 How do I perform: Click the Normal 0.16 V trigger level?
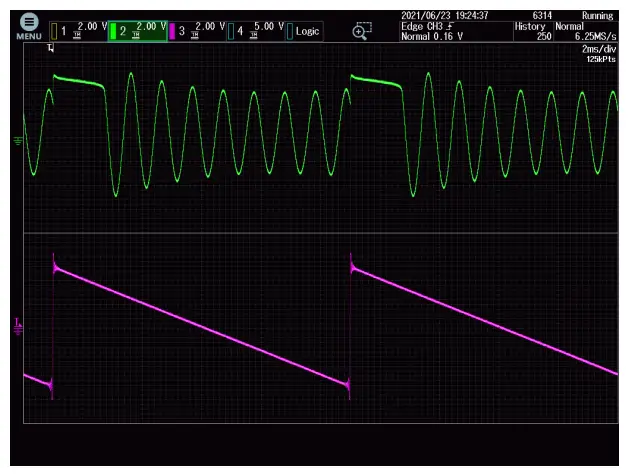coord(432,36)
